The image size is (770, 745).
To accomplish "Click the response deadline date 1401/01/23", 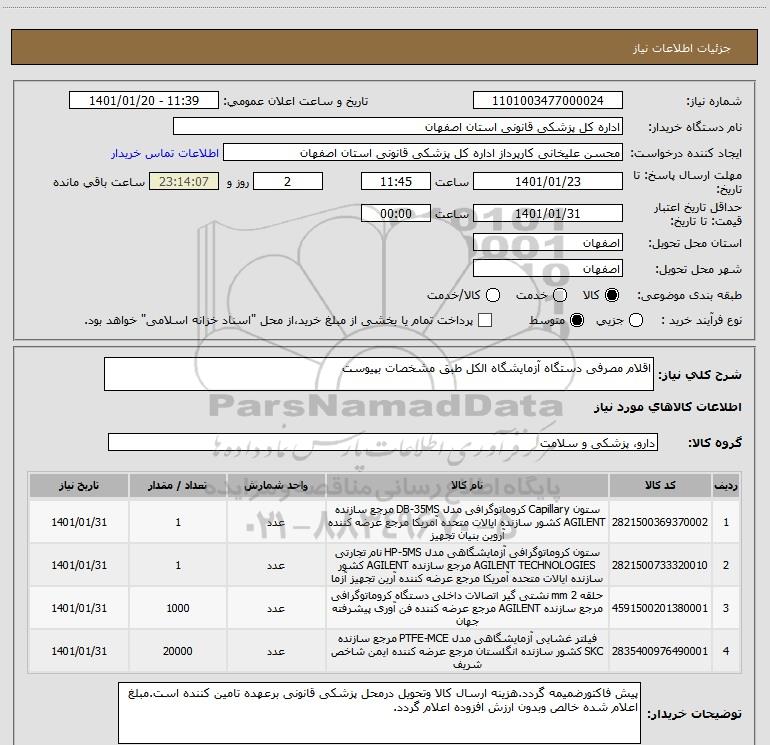I will click(x=548, y=182).
